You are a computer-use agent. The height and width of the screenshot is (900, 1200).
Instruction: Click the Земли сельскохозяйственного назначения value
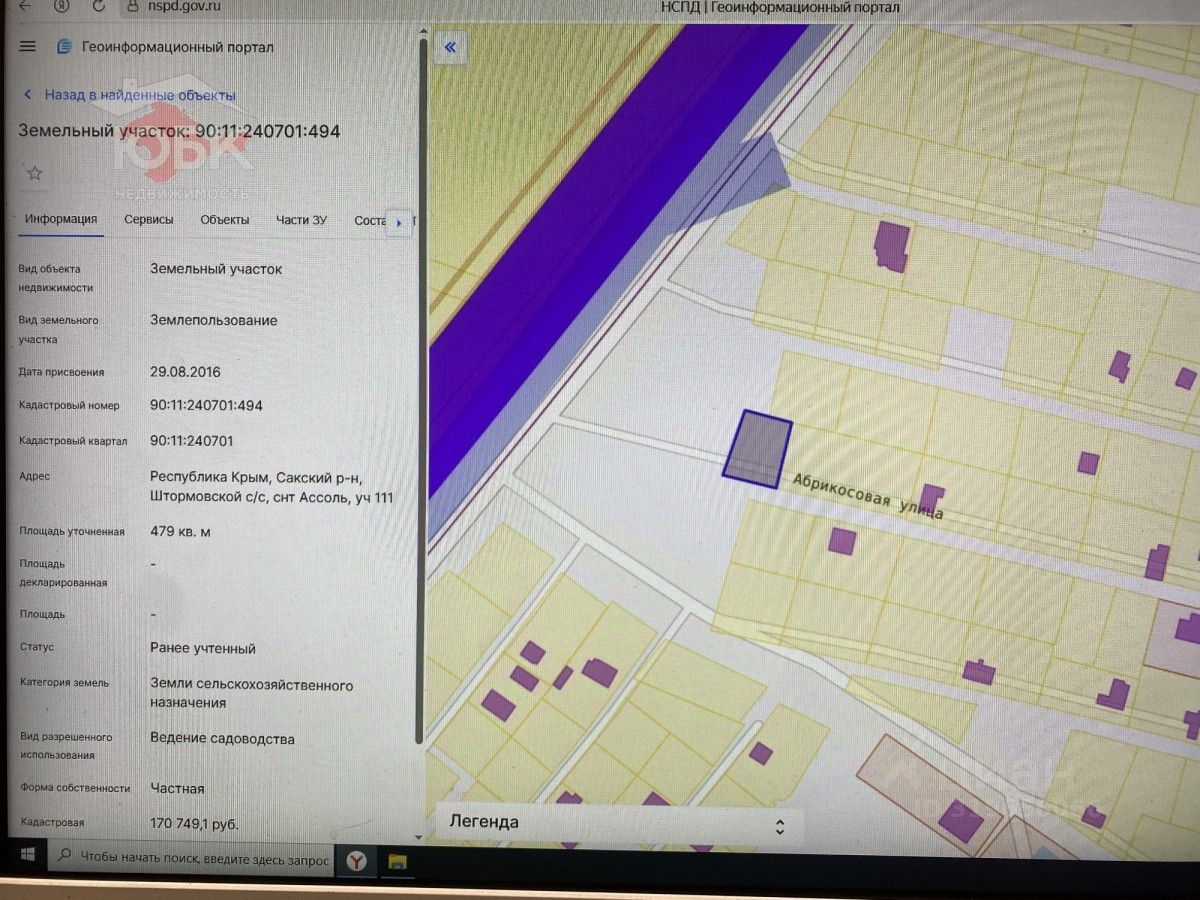(x=251, y=694)
